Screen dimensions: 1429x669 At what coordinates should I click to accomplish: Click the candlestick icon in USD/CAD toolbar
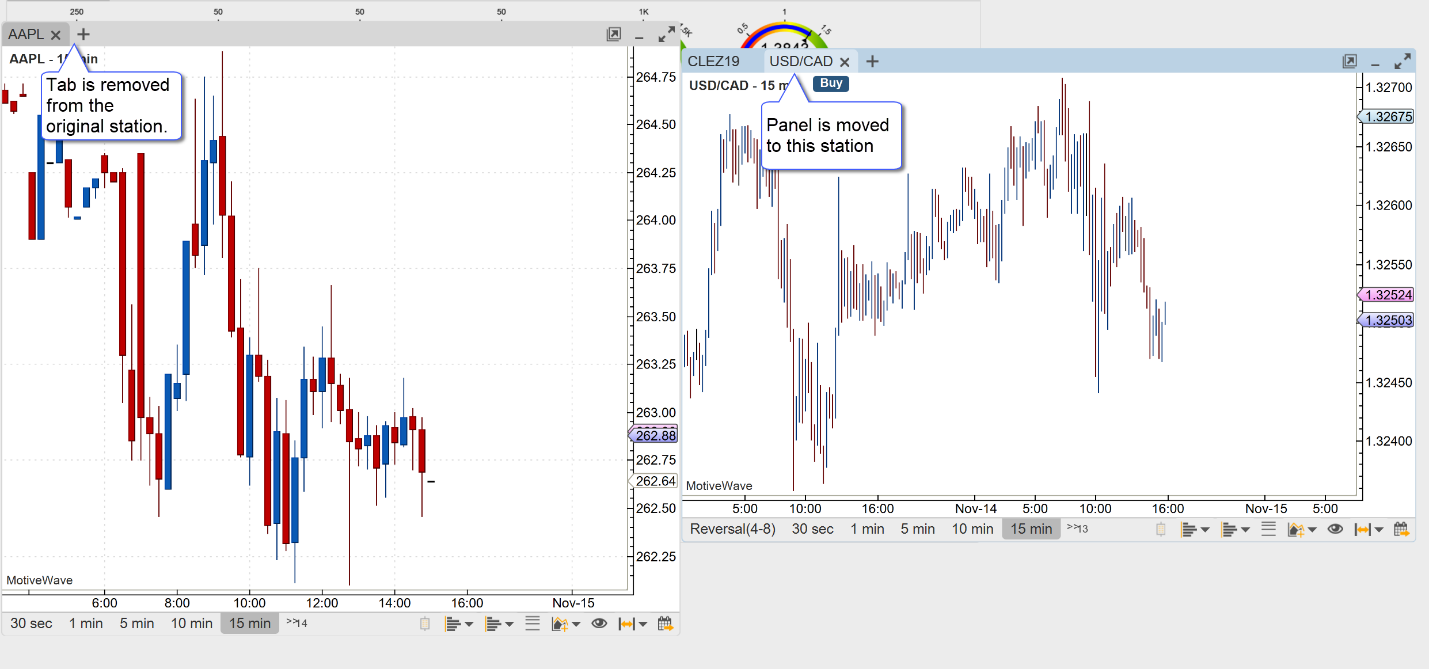[1160, 529]
